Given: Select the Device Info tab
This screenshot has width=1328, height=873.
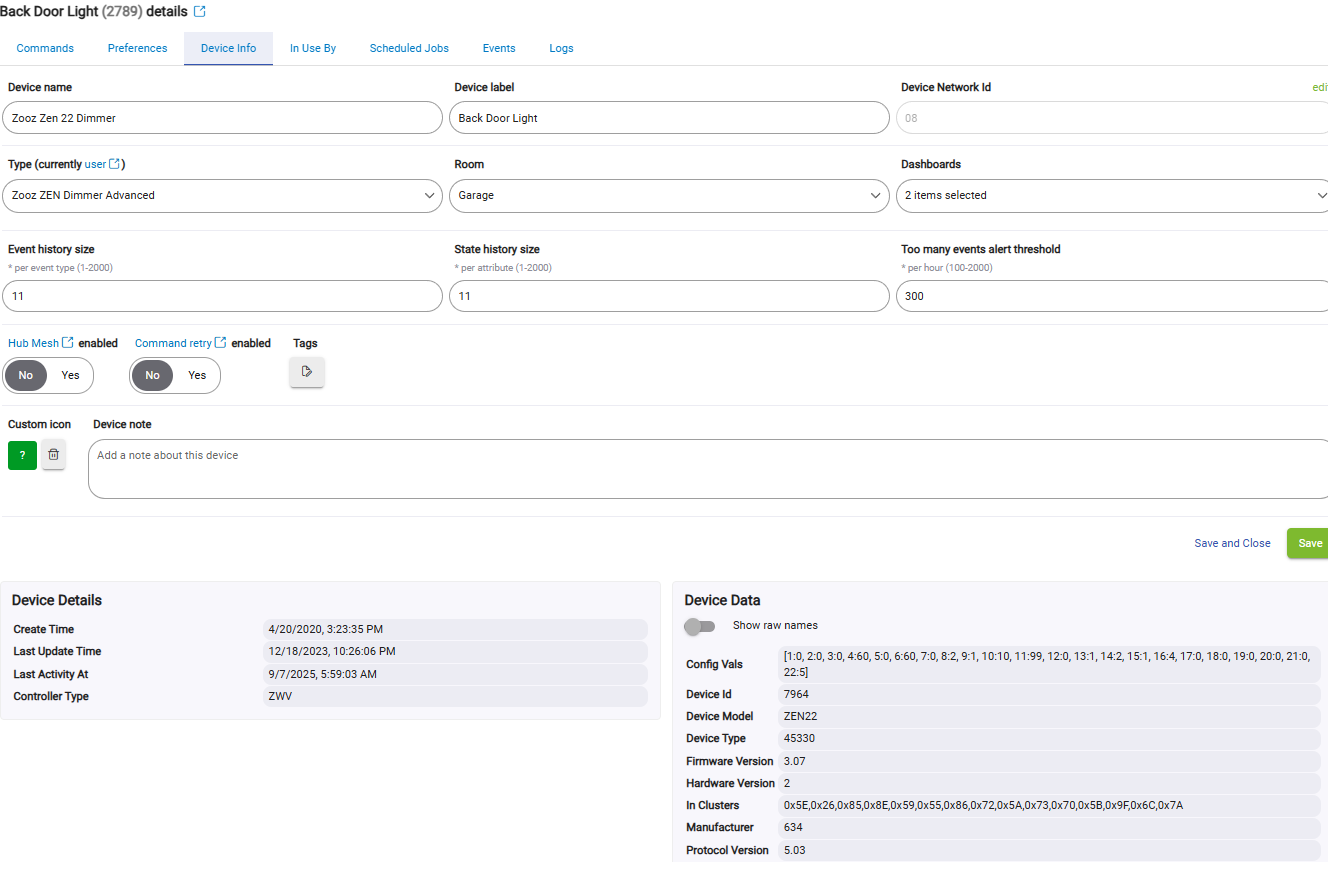Looking at the screenshot, I should pos(228,48).
